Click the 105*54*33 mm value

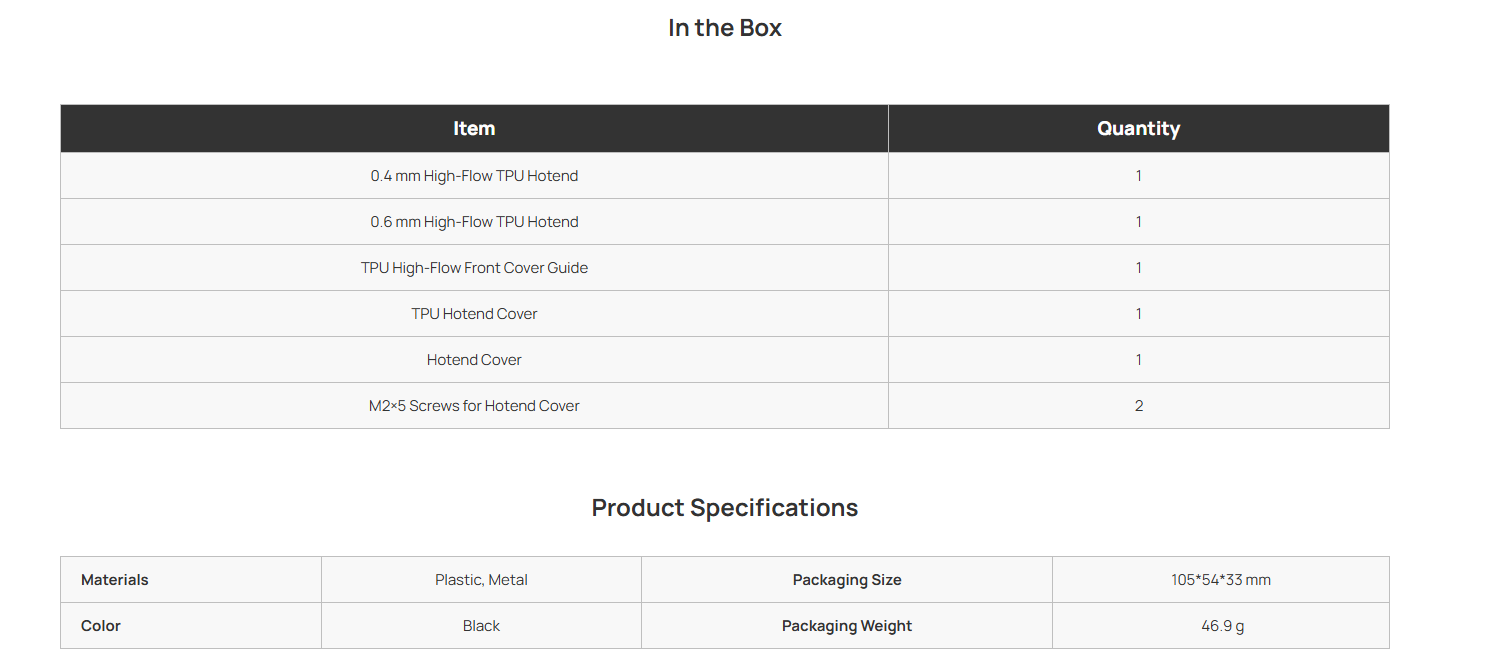(x=1221, y=580)
